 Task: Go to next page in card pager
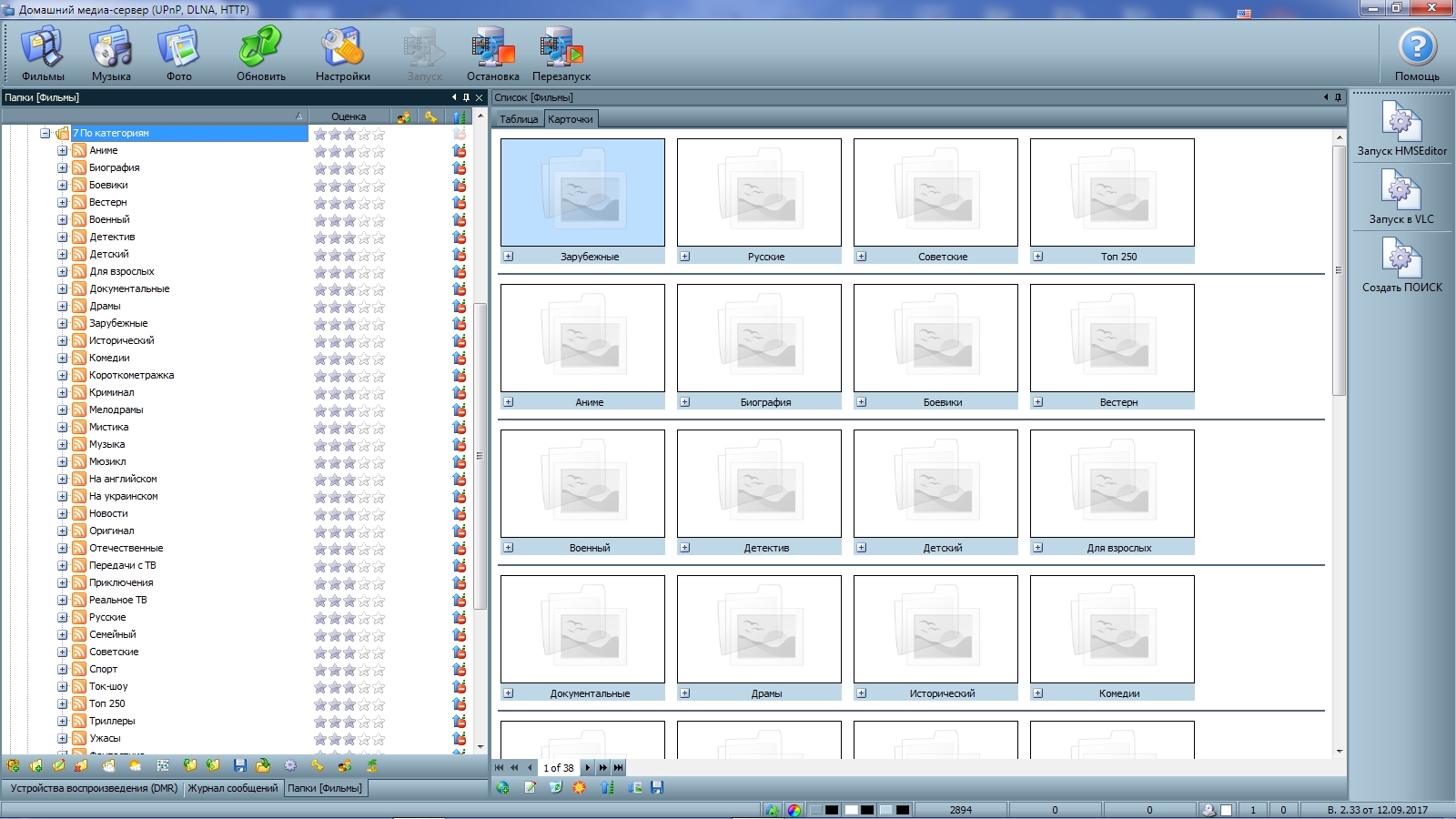point(588,767)
